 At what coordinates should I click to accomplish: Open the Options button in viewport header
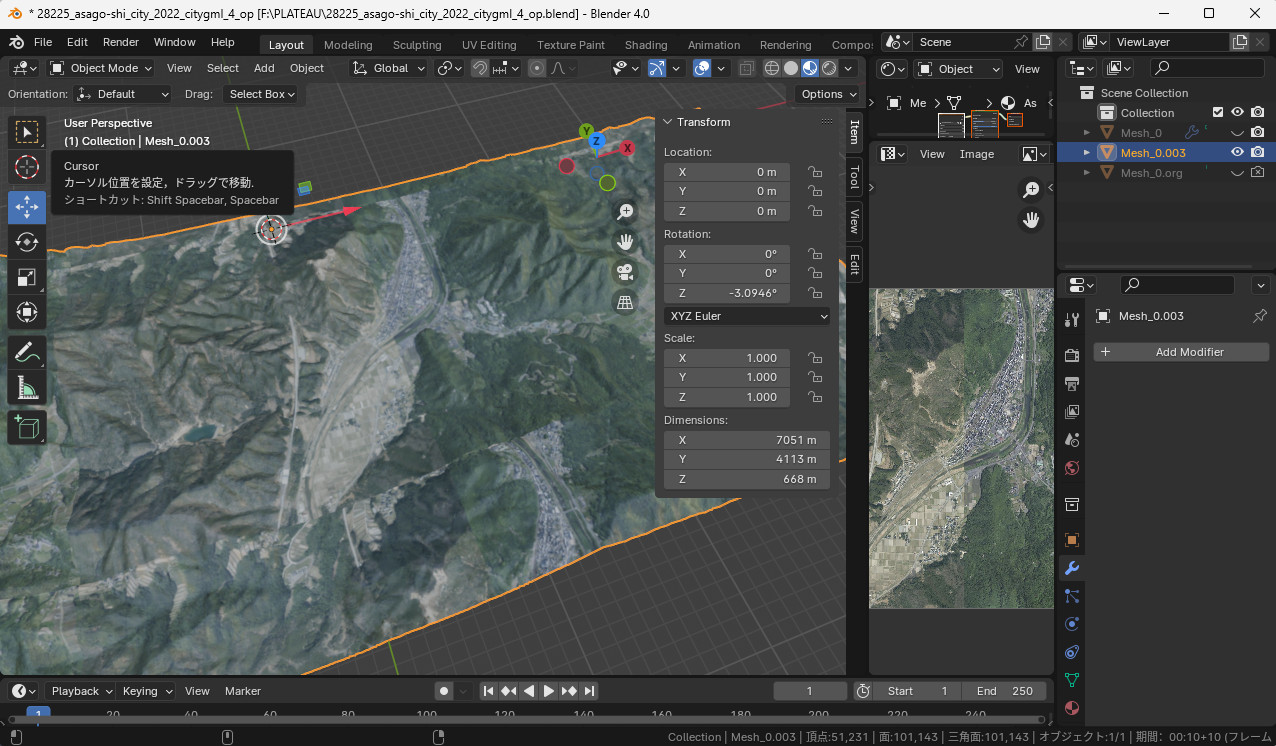pyautogui.click(x=828, y=94)
